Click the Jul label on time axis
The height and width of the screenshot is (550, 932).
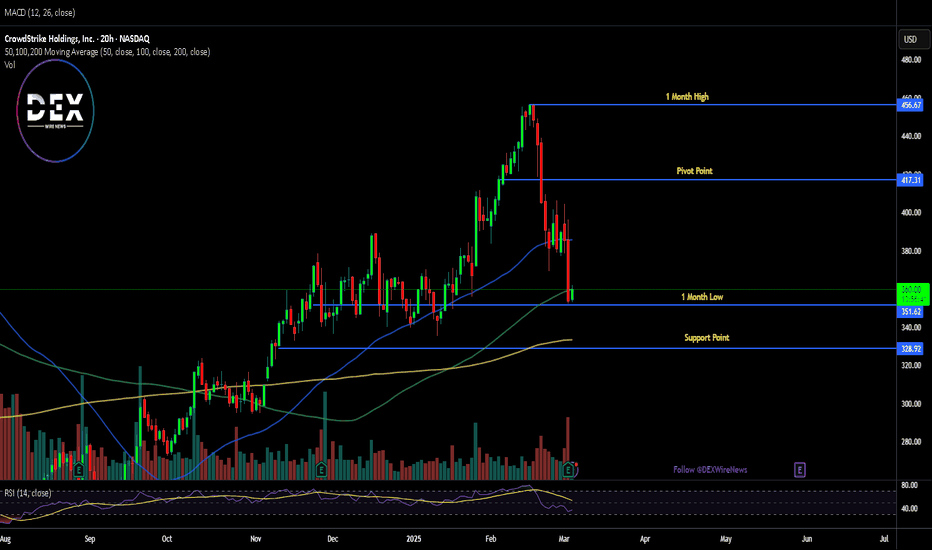884,539
